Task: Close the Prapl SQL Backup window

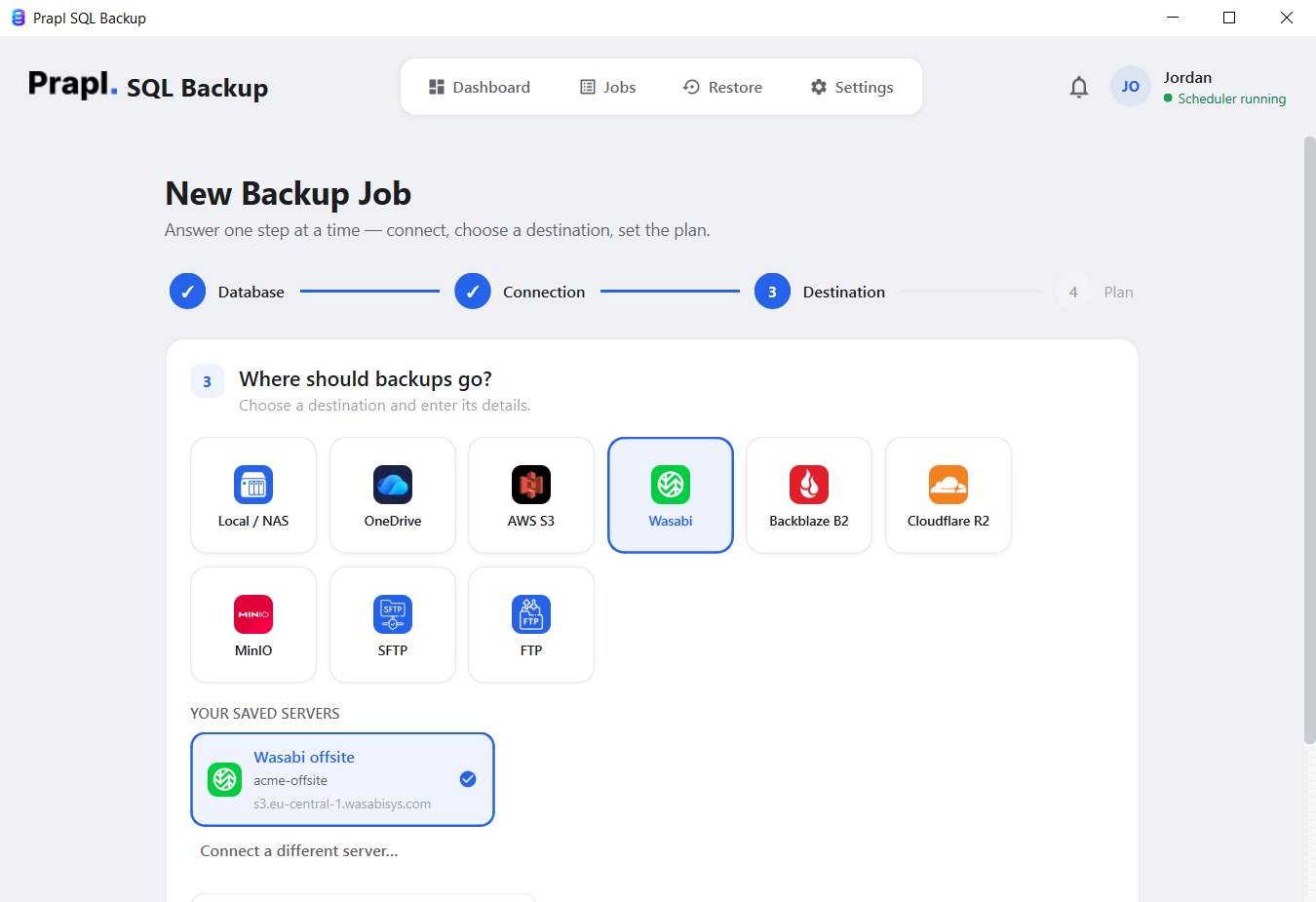Action: [1287, 18]
